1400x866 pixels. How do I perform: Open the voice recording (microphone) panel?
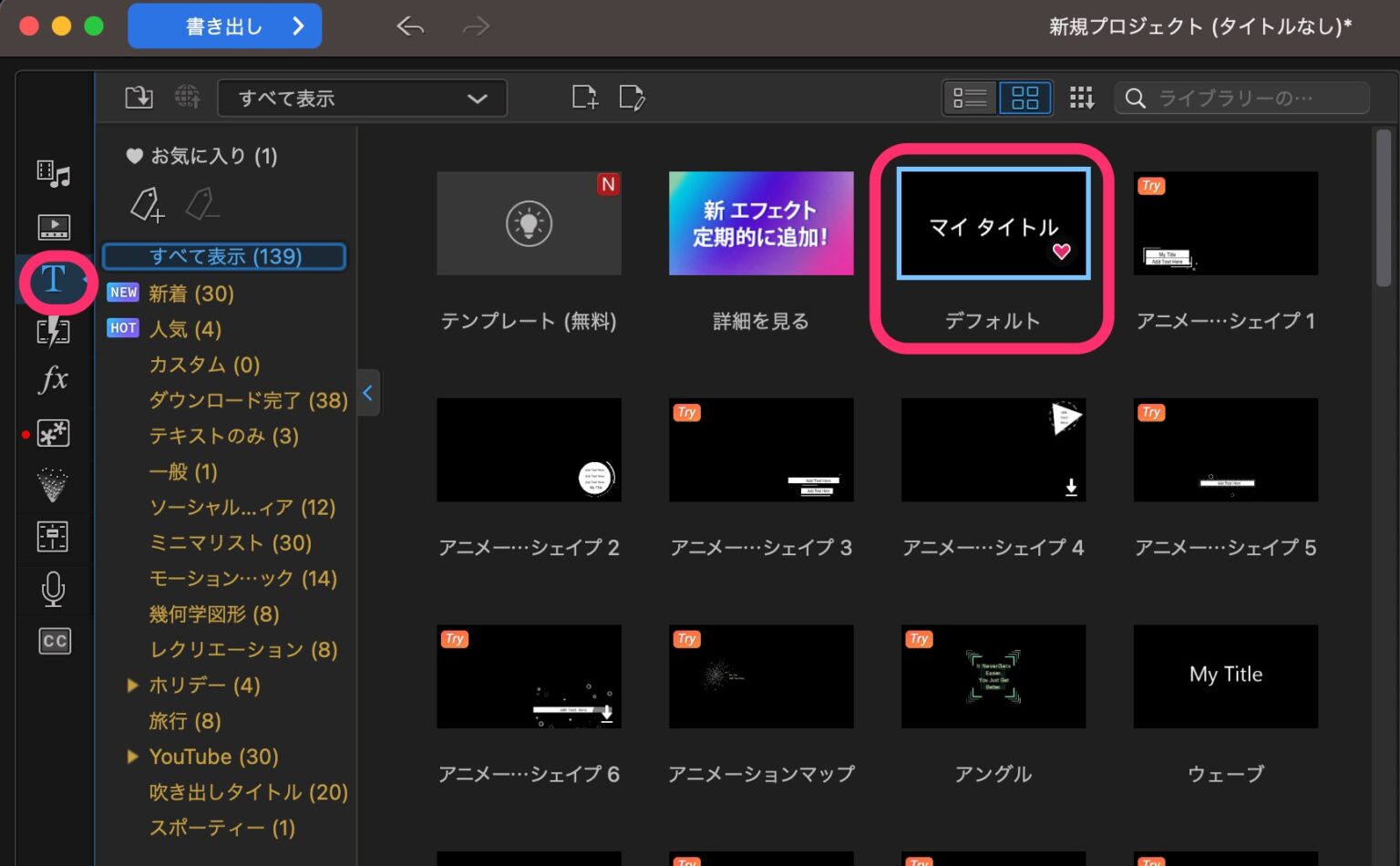tap(55, 590)
